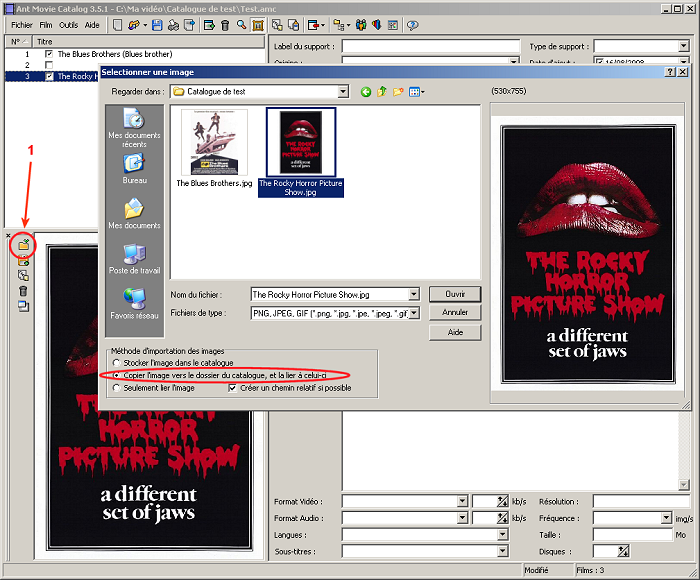Open Favoris réseau in places bar

134,304
